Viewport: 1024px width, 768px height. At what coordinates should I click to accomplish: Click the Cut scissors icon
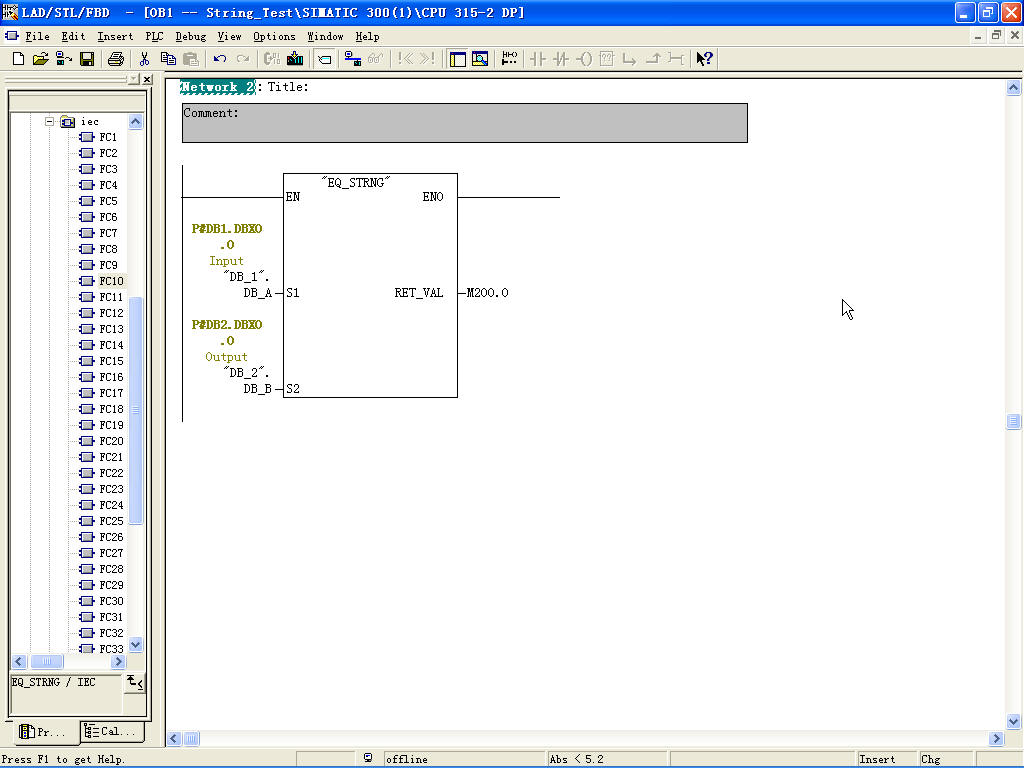click(x=144, y=59)
